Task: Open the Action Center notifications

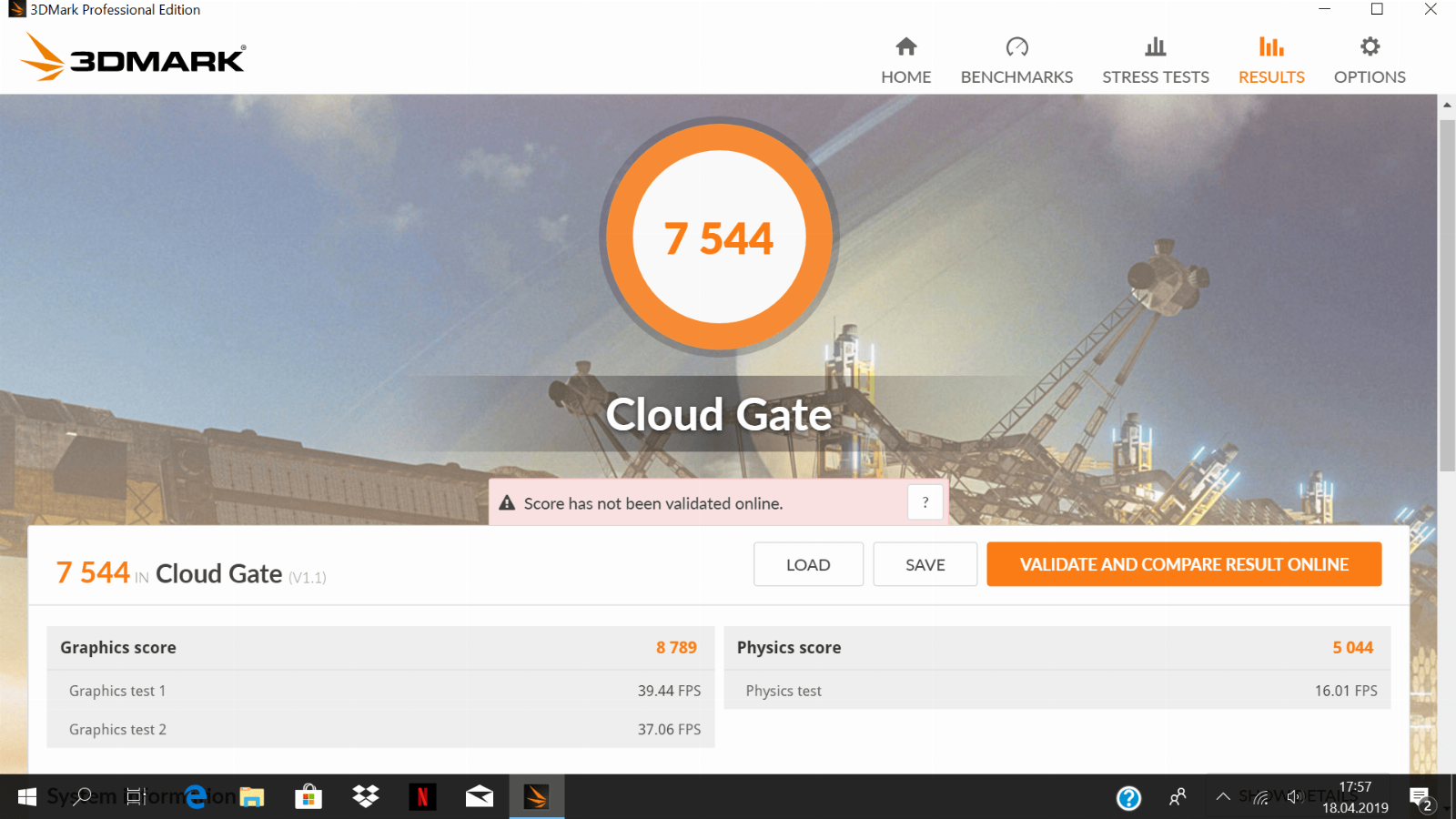Action: 1421,798
